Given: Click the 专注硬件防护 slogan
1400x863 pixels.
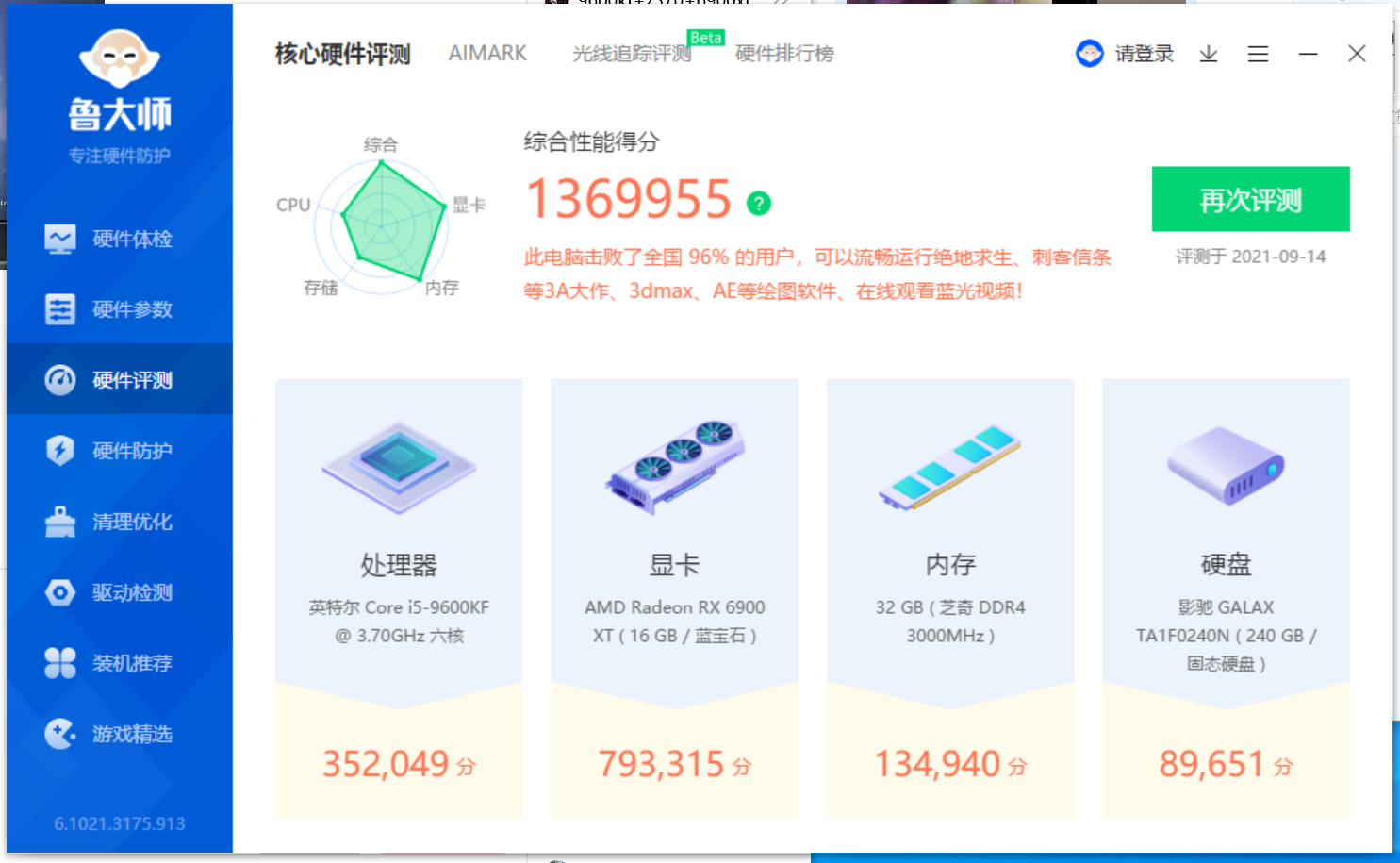Looking at the screenshot, I should 120,156.
